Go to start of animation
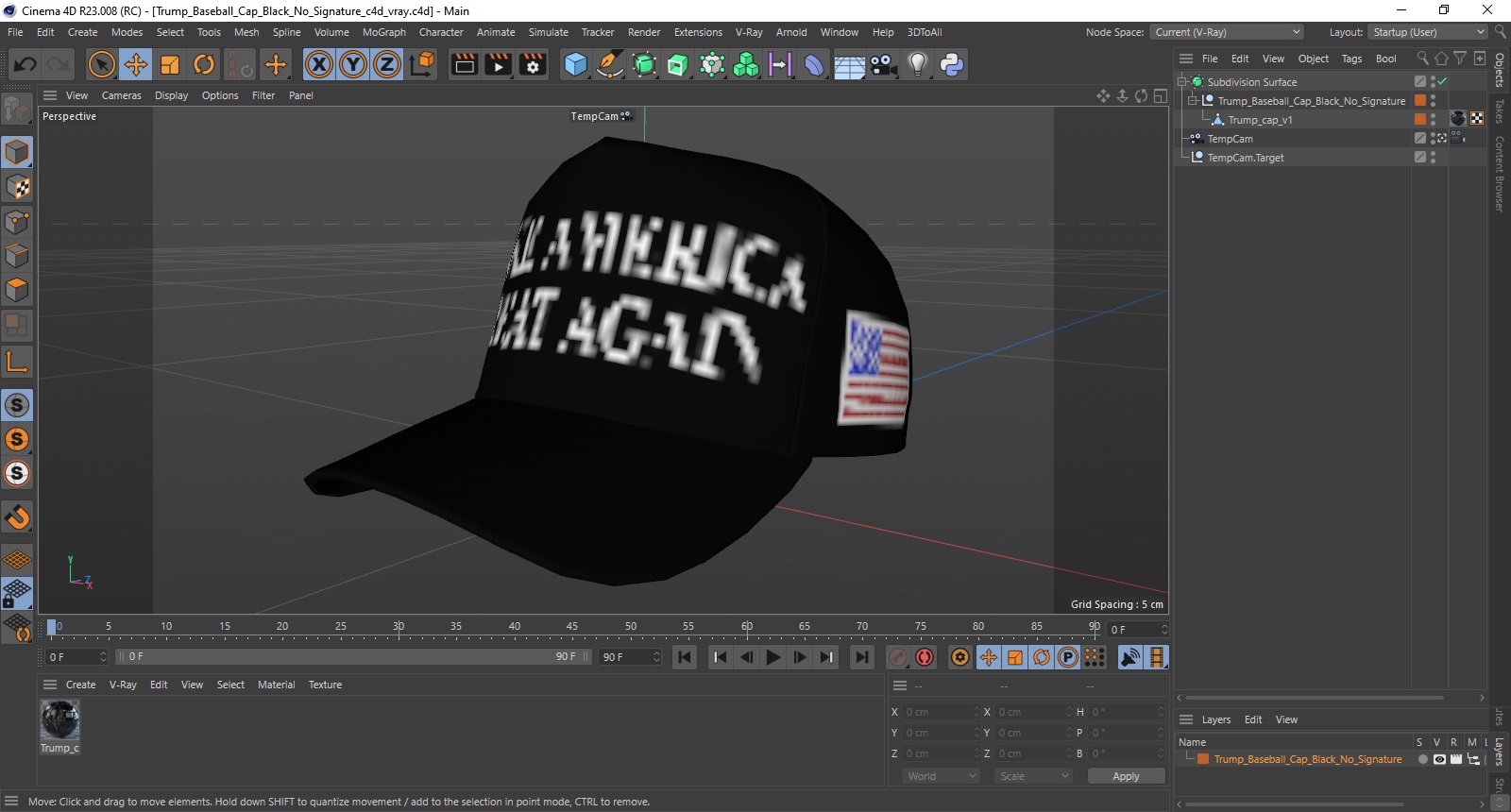Image resolution: width=1511 pixels, height=812 pixels. [x=685, y=657]
